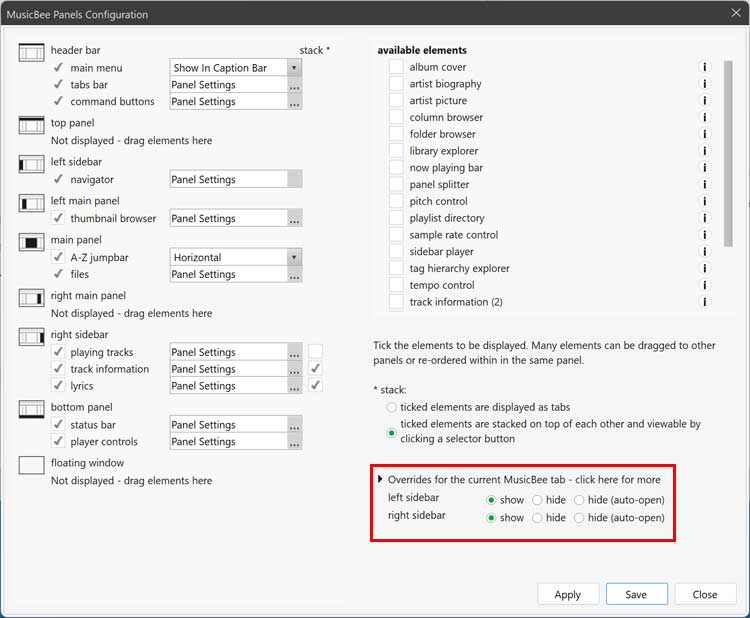Tick the now playing bar checkbox
The image size is (750, 618).
[396, 167]
